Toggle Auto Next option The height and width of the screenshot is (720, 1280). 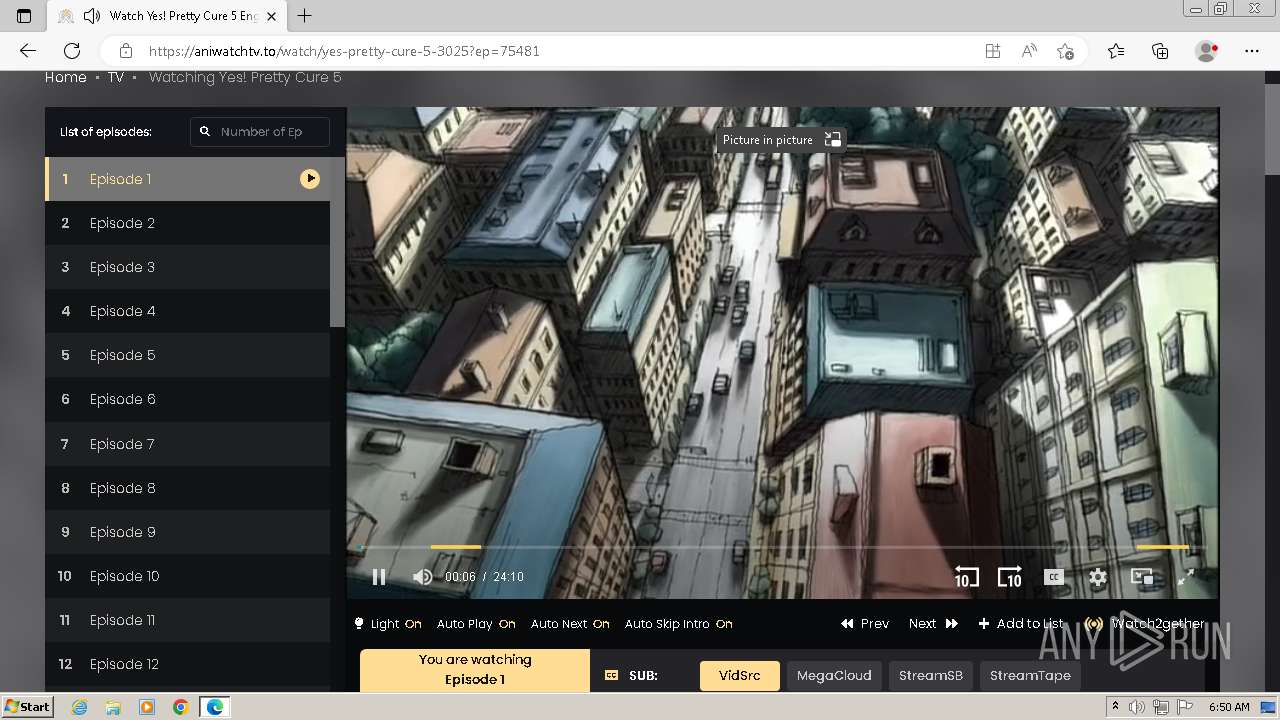coord(570,623)
